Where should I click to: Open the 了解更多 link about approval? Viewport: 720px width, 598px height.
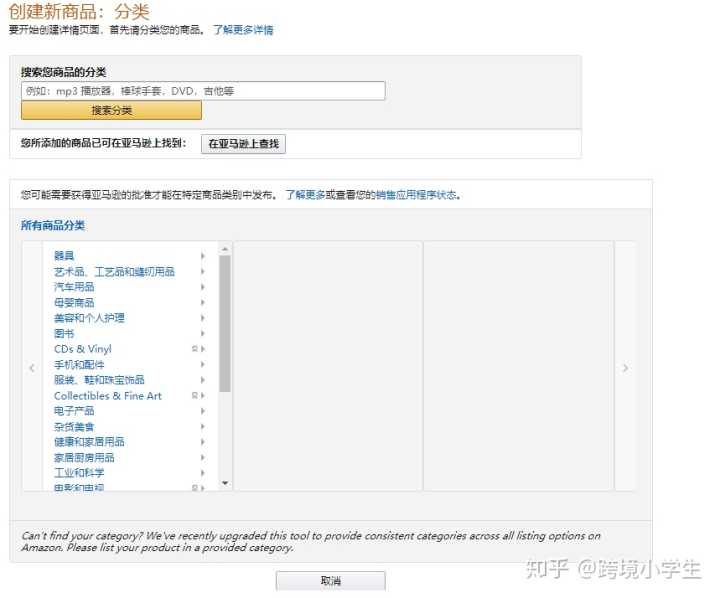(x=305, y=195)
